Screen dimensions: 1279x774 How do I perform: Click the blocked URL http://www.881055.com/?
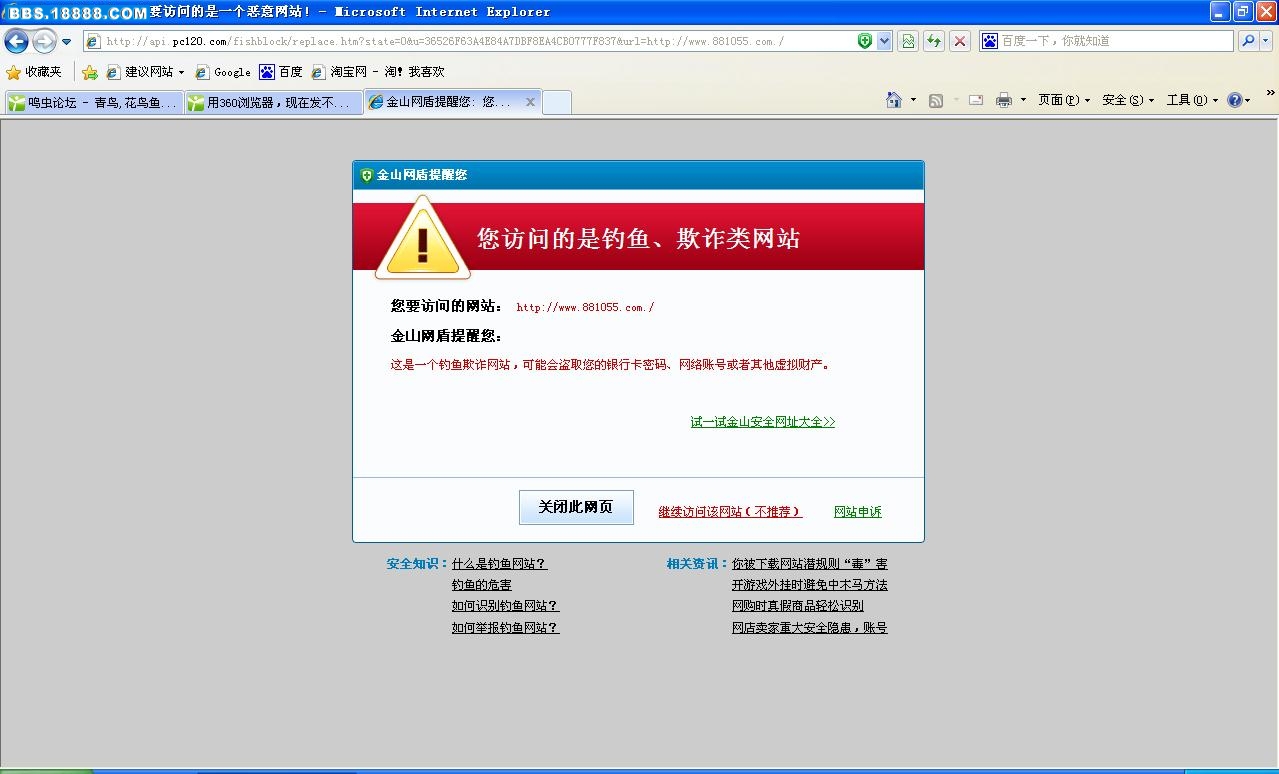[585, 308]
